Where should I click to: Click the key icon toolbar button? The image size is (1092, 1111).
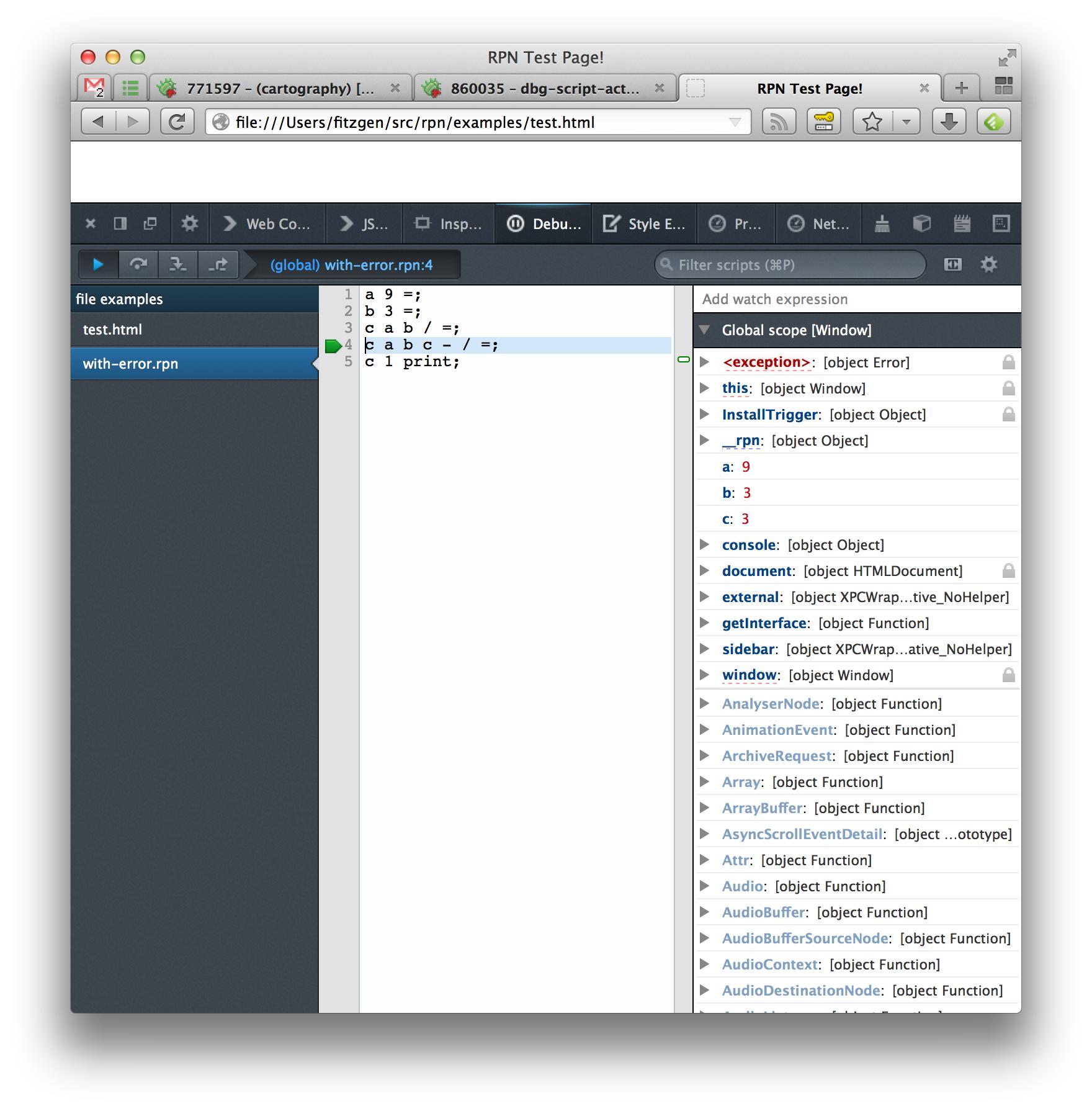823,122
